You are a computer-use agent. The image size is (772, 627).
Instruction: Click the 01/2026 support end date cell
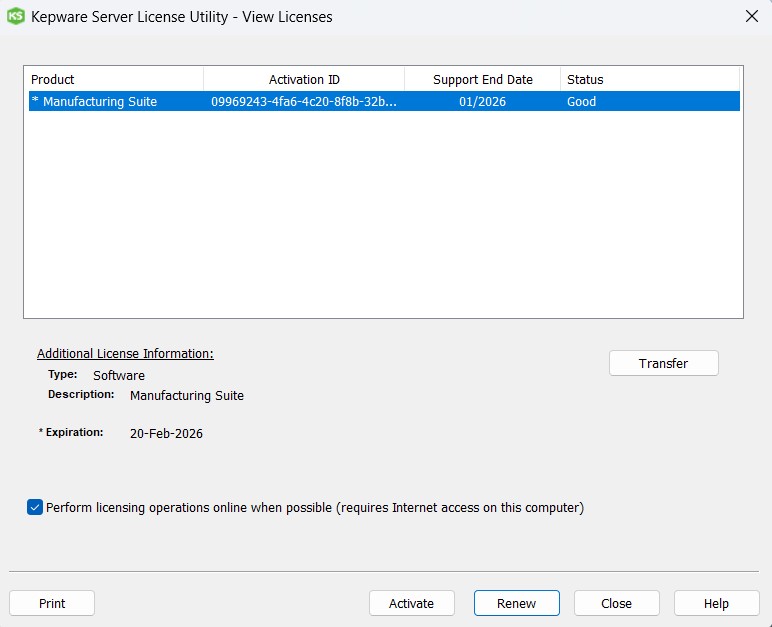click(482, 101)
